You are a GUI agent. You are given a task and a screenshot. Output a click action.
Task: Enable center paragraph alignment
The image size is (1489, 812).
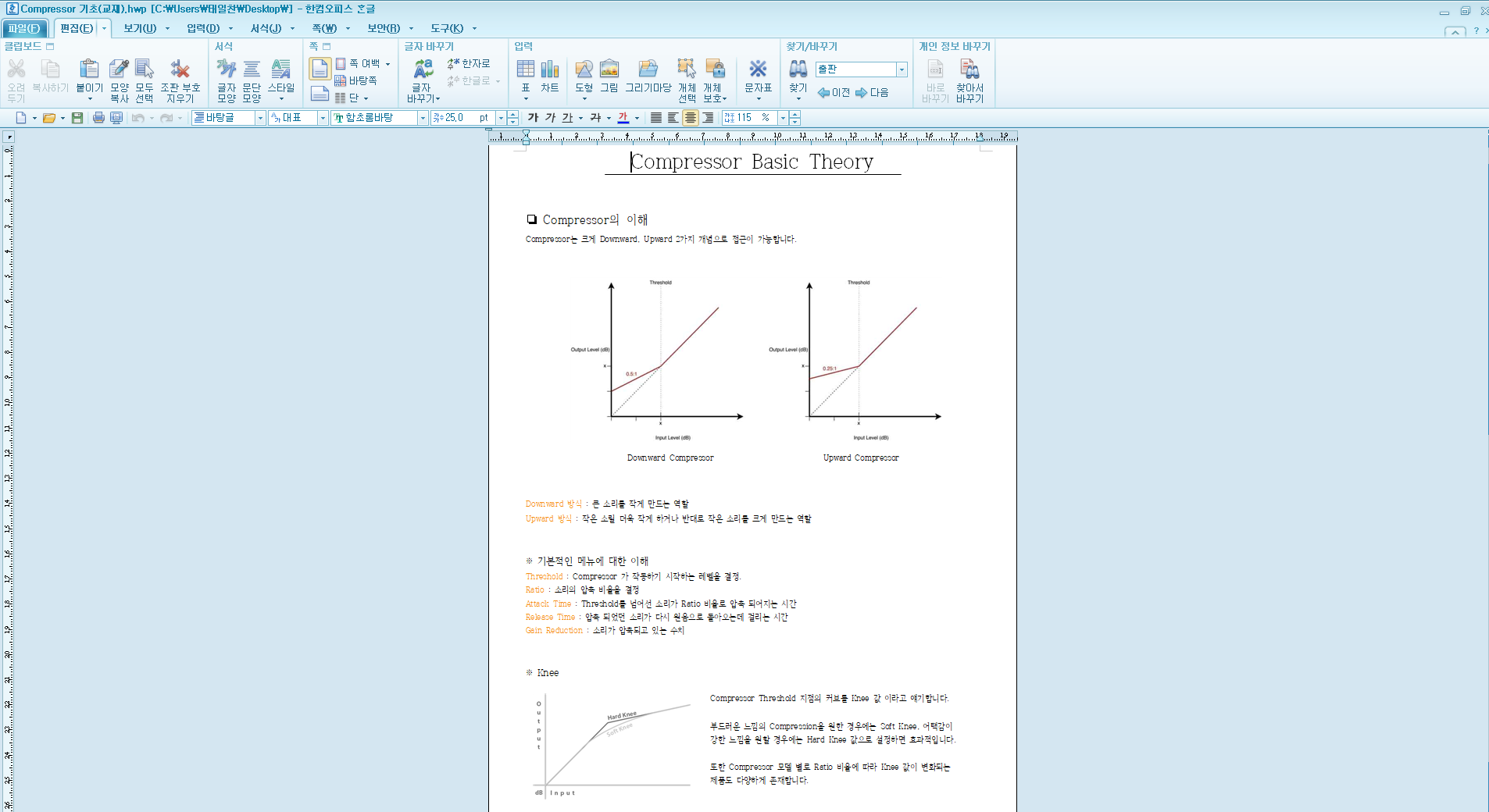[x=691, y=118]
